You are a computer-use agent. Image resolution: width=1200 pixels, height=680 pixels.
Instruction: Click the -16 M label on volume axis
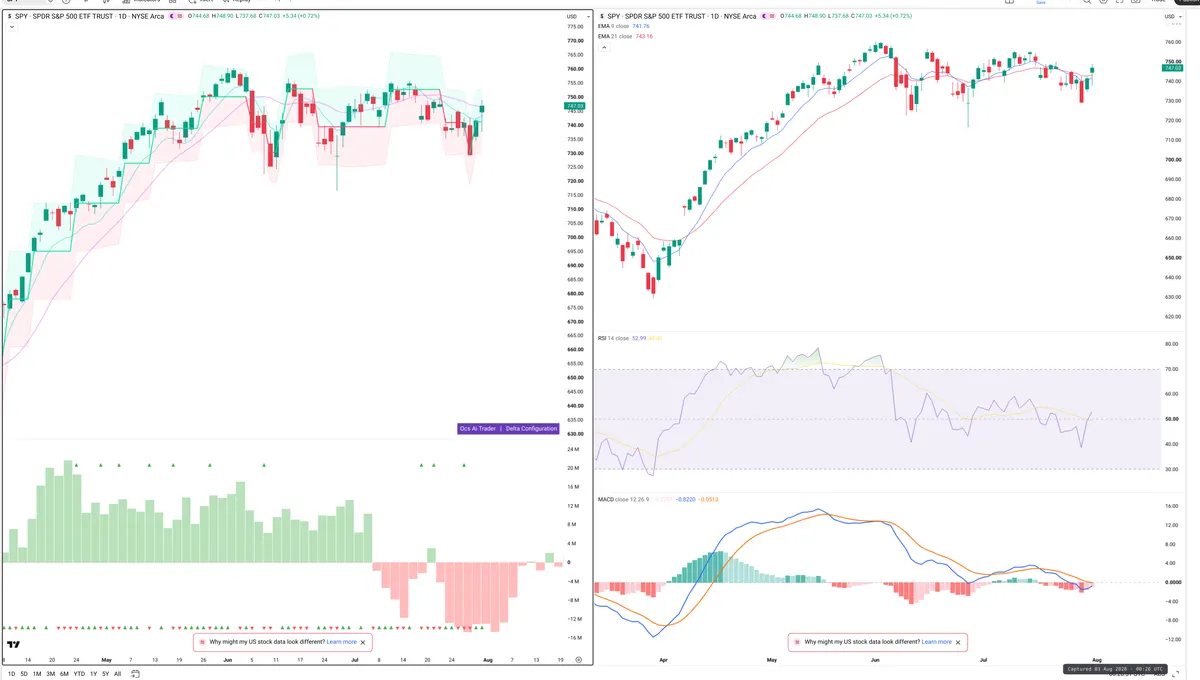coord(574,637)
